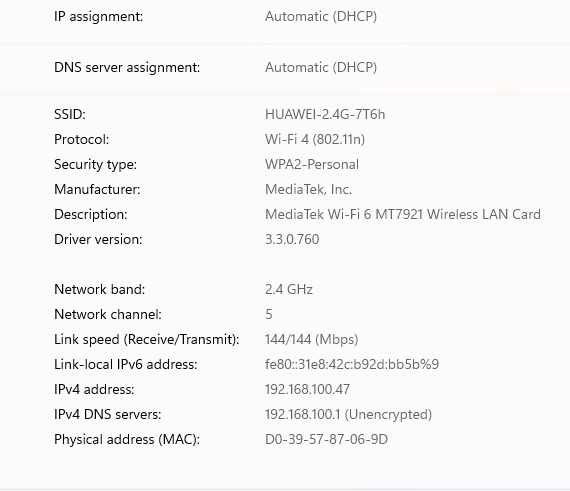This screenshot has height=491, width=570.
Task: Click the Network band label
Action: pyautogui.click(x=100, y=290)
